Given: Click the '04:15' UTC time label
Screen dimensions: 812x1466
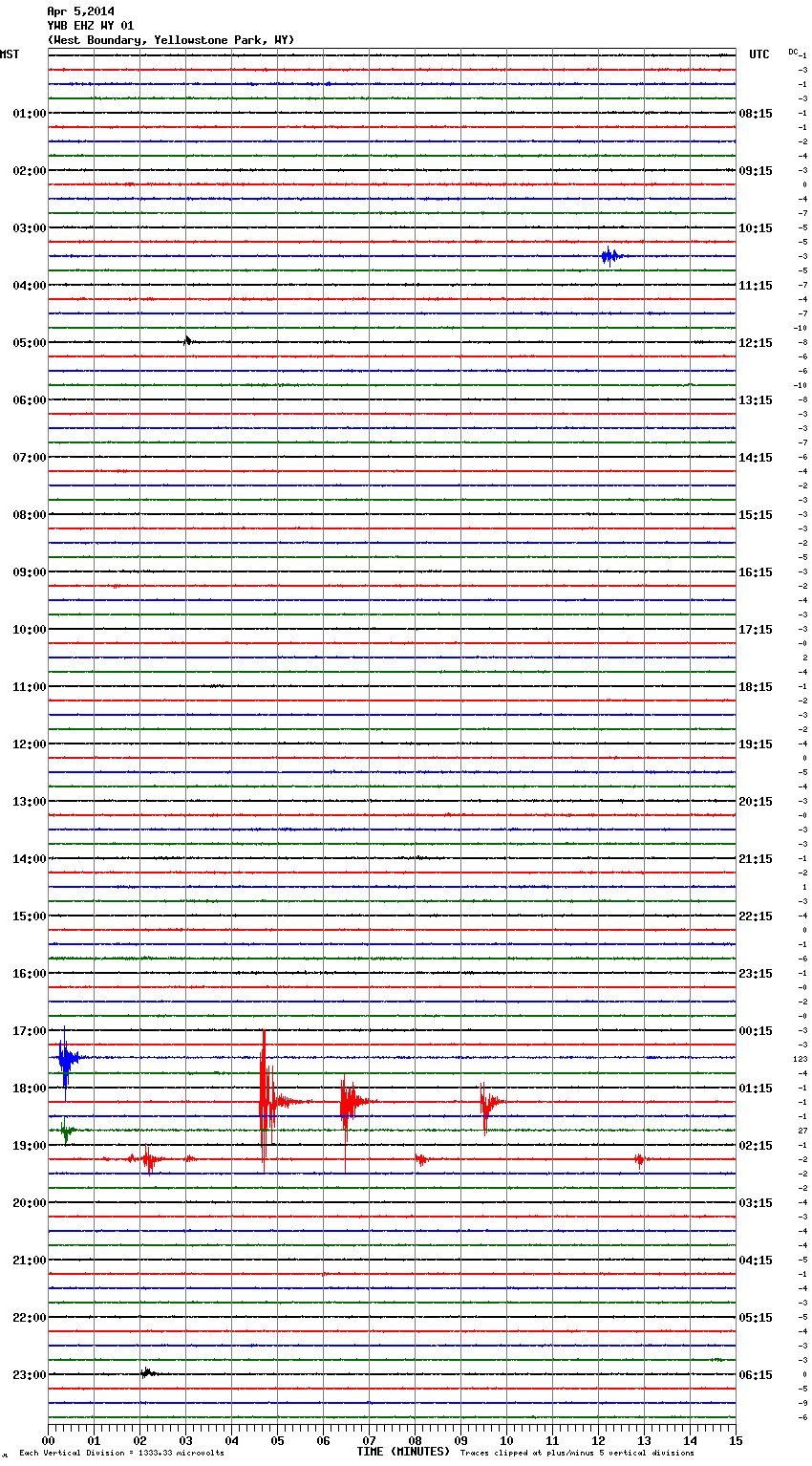Looking at the screenshot, I should (756, 1261).
